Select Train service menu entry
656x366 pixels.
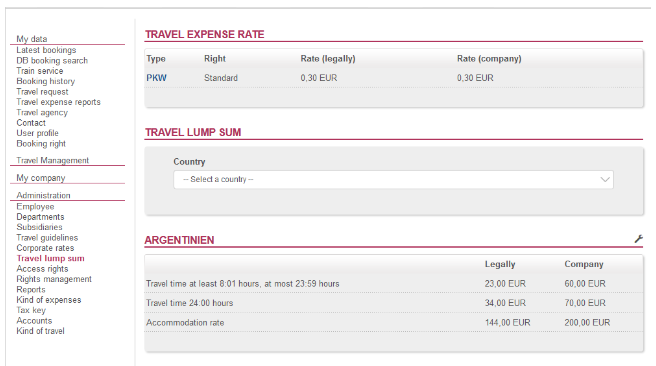[x=40, y=71]
